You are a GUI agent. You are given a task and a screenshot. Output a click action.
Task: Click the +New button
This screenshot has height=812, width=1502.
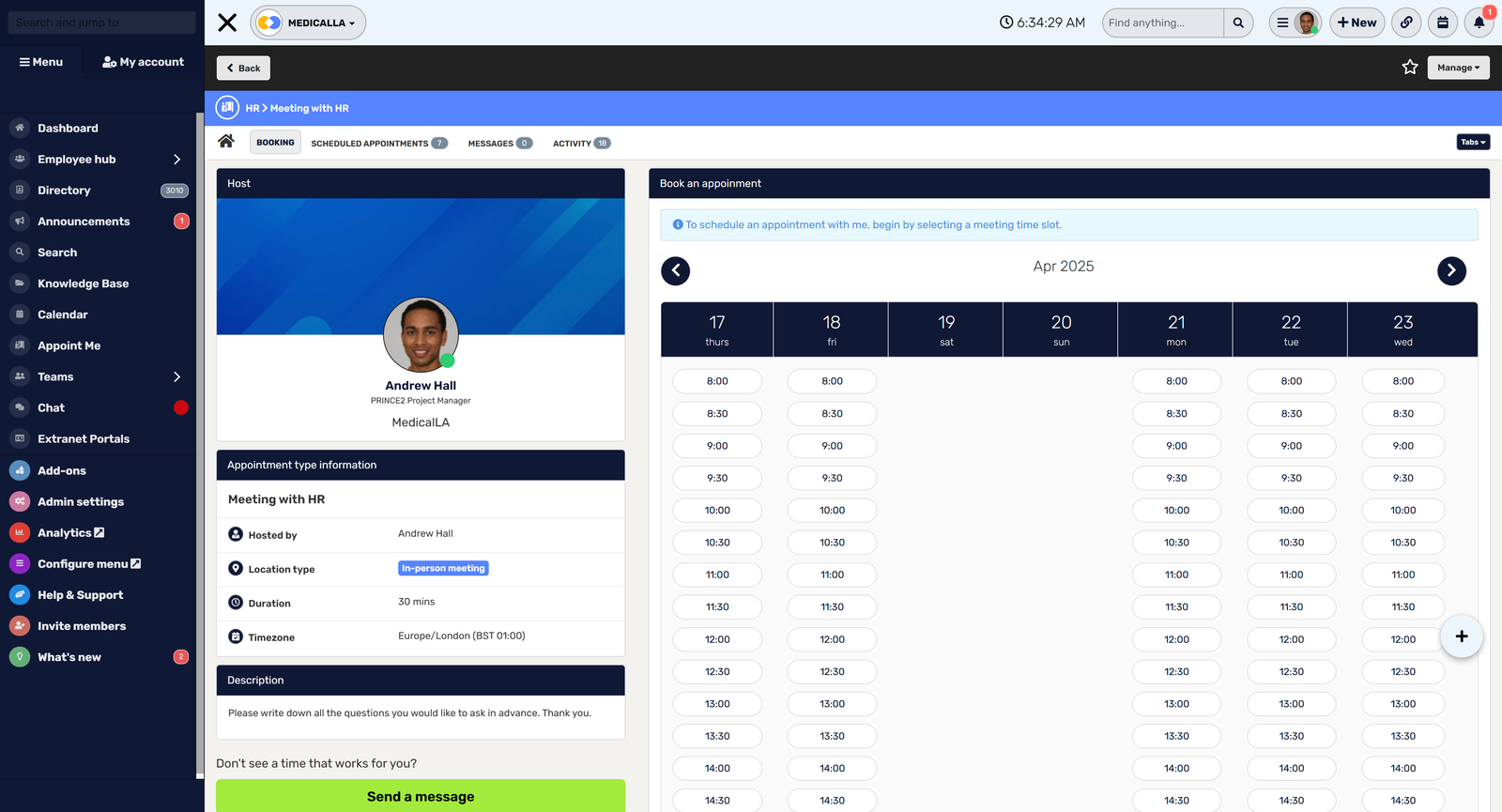tap(1357, 23)
